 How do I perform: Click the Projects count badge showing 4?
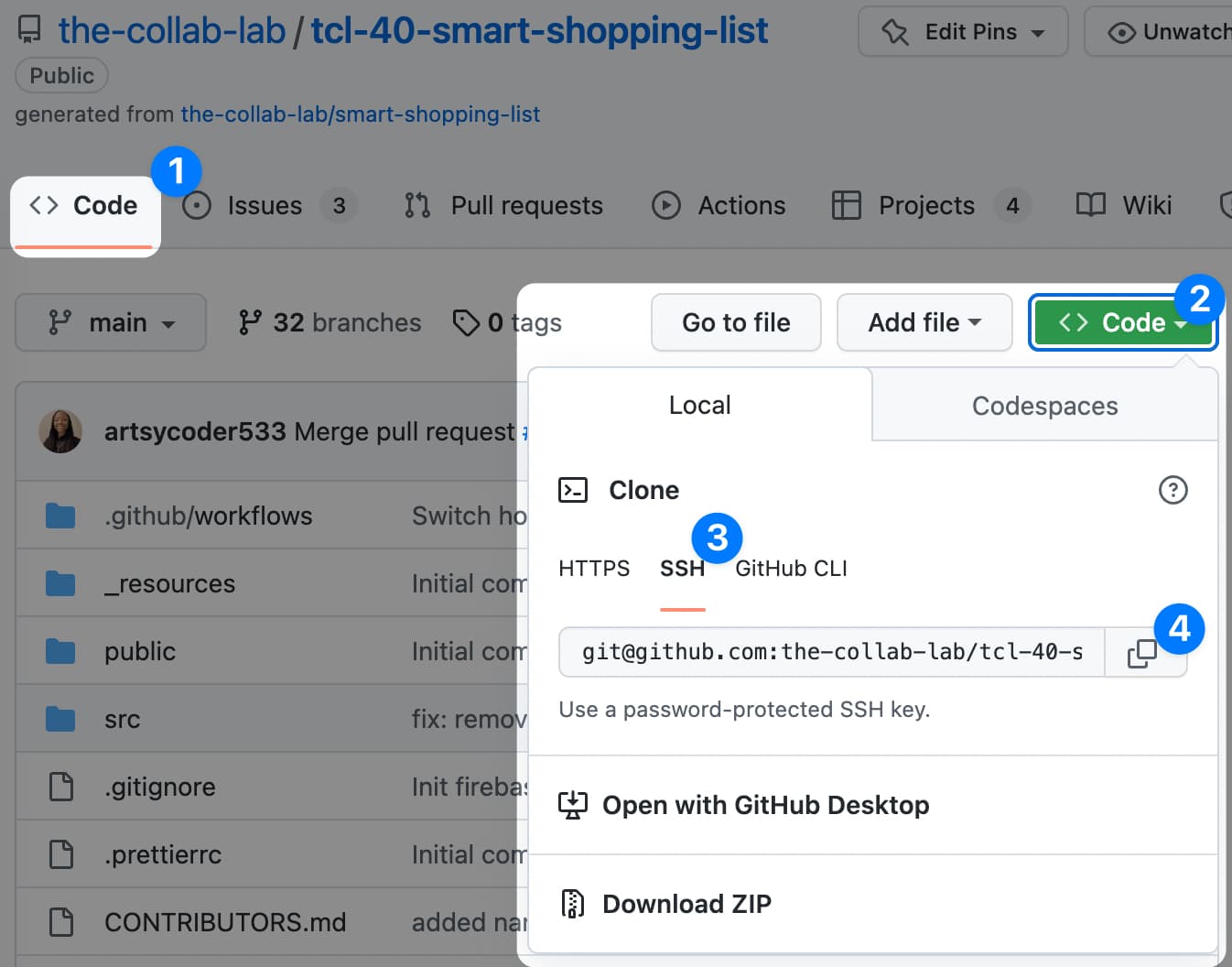tap(1012, 206)
